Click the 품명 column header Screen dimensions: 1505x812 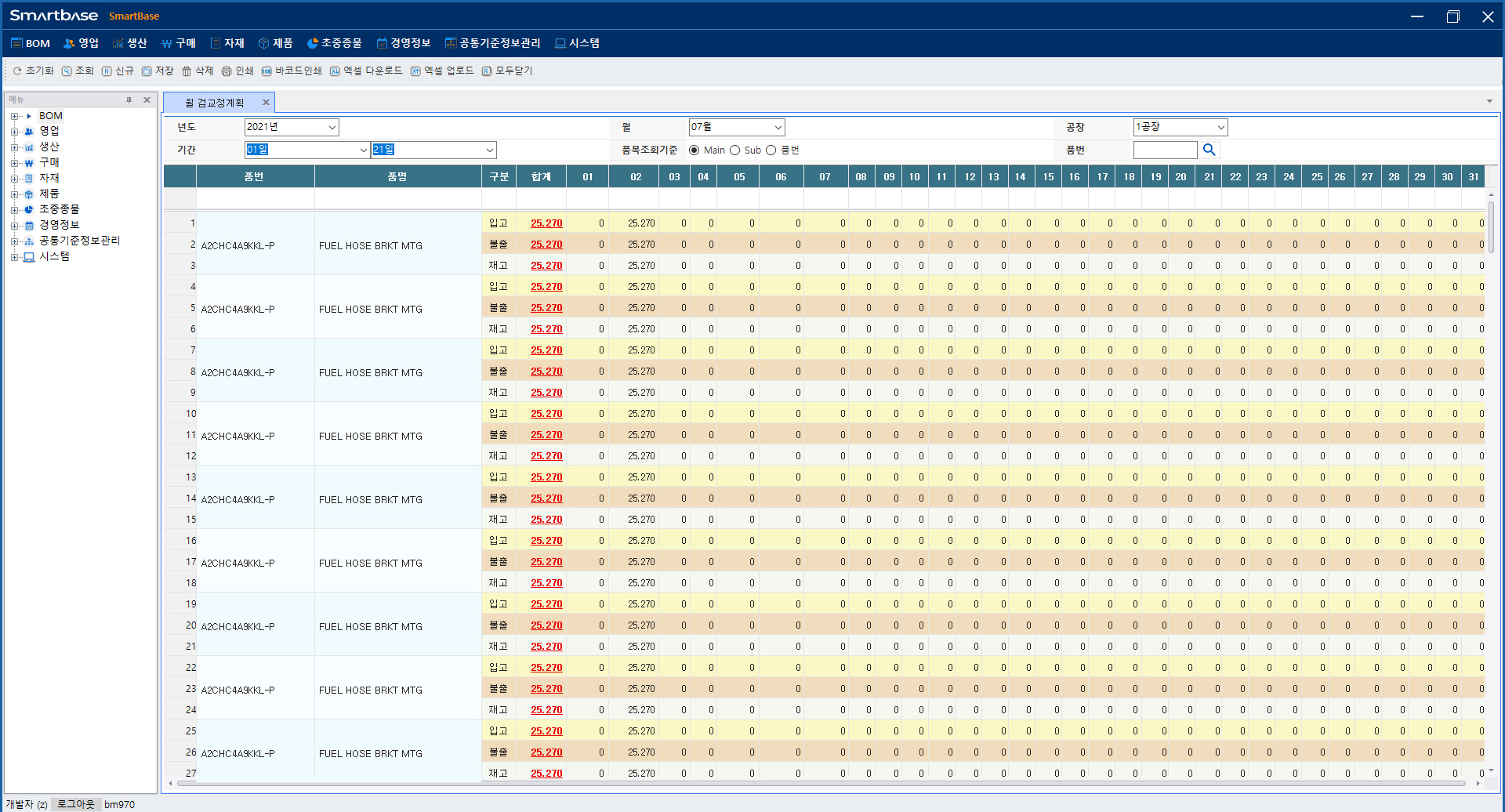point(397,176)
